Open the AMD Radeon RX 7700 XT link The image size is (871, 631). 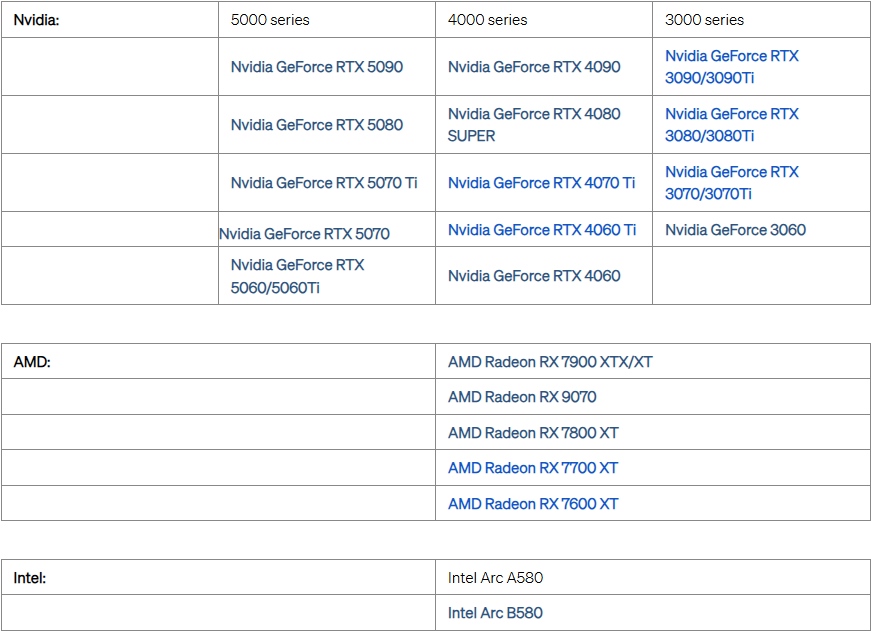click(533, 468)
